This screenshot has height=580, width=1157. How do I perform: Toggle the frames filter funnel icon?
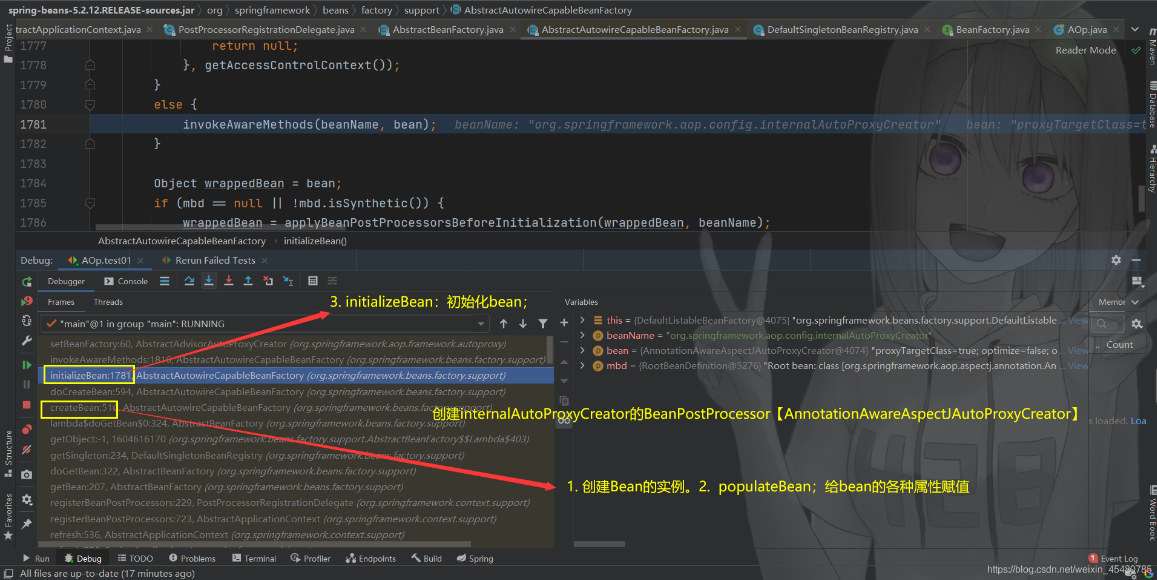(x=543, y=323)
